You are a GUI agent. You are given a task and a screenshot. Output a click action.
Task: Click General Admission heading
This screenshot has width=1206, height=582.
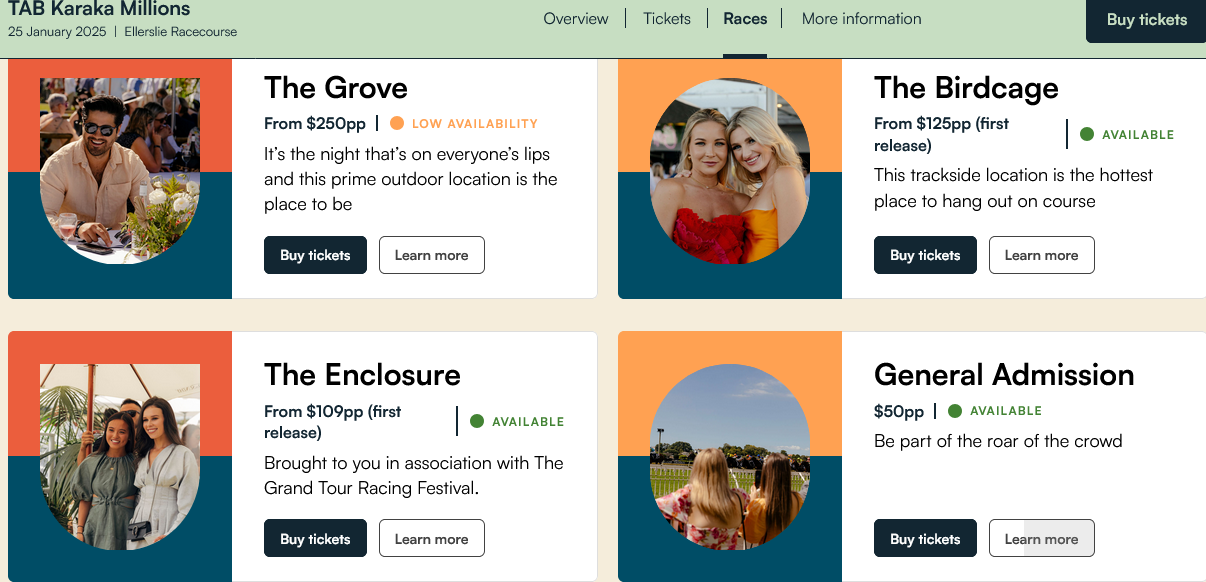tap(1004, 375)
